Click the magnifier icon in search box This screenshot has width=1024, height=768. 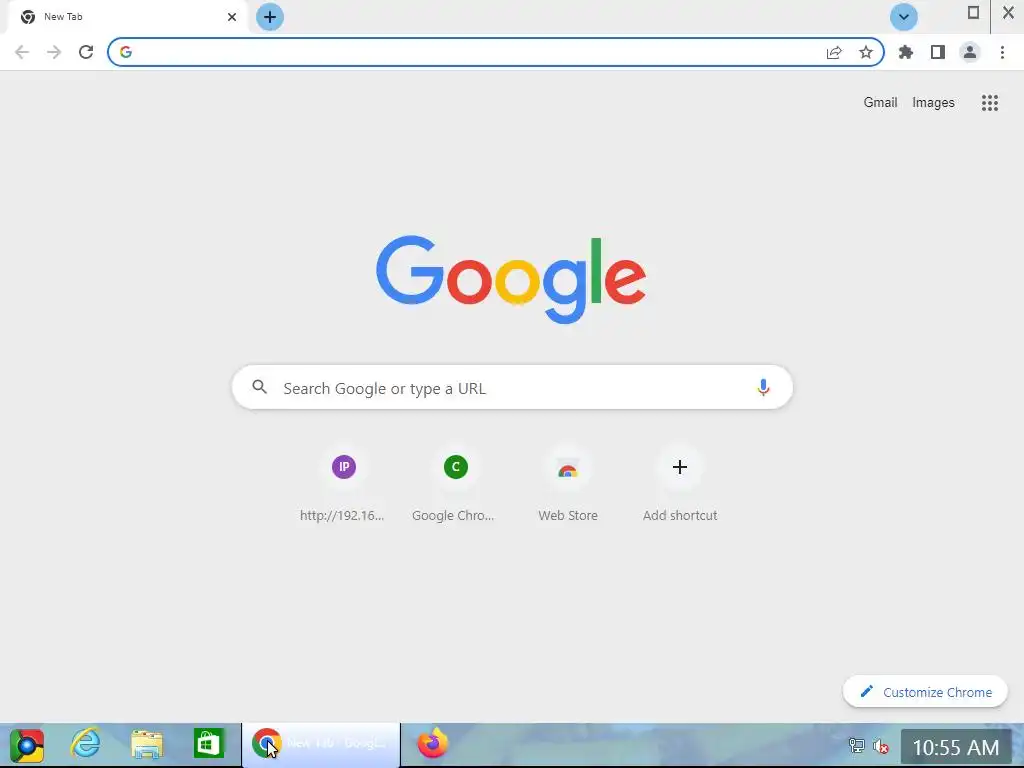pos(260,387)
